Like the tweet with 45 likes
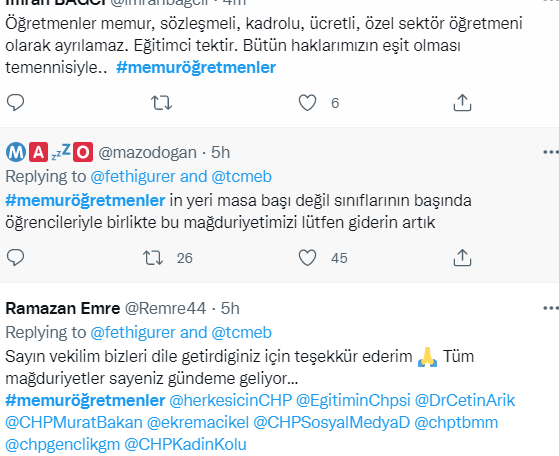 pyautogui.click(x=307, y=258)
